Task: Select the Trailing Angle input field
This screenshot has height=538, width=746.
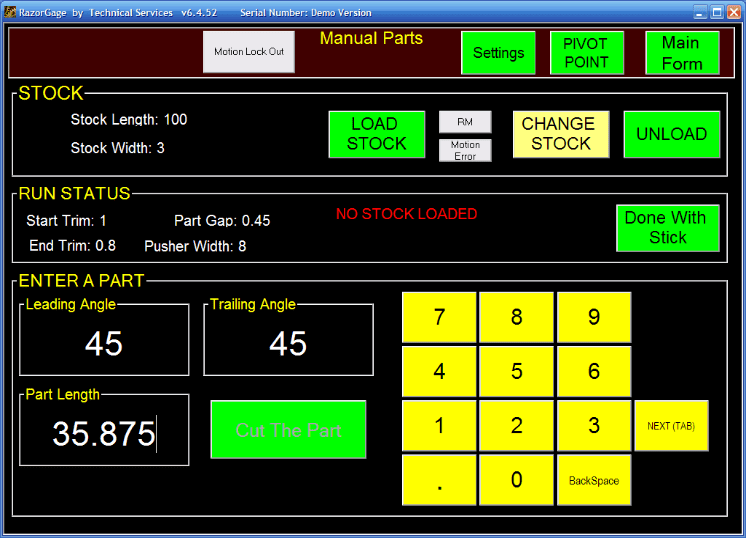Action: point(288,343)
